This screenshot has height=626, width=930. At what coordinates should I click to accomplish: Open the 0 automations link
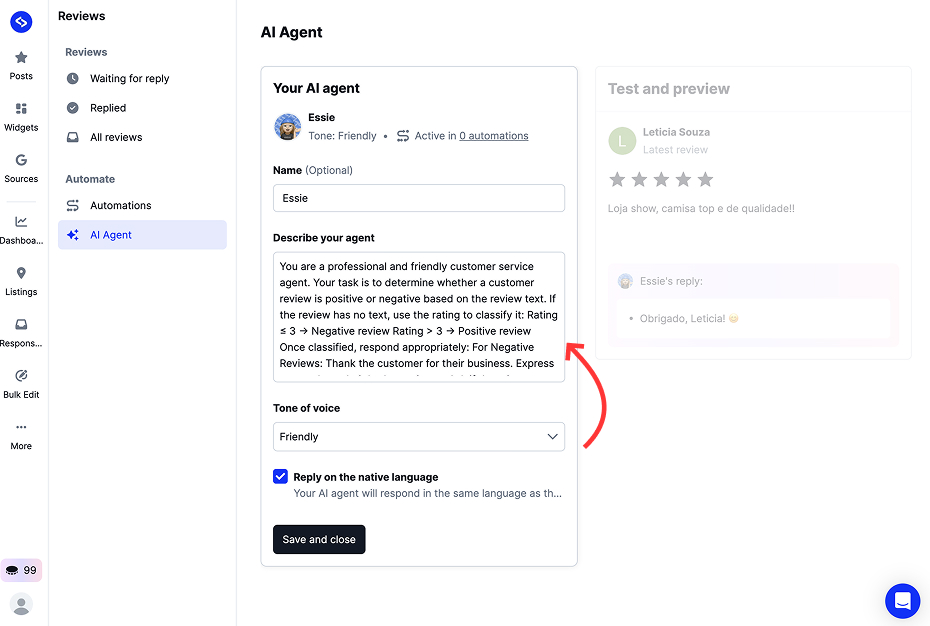point(493,135)
